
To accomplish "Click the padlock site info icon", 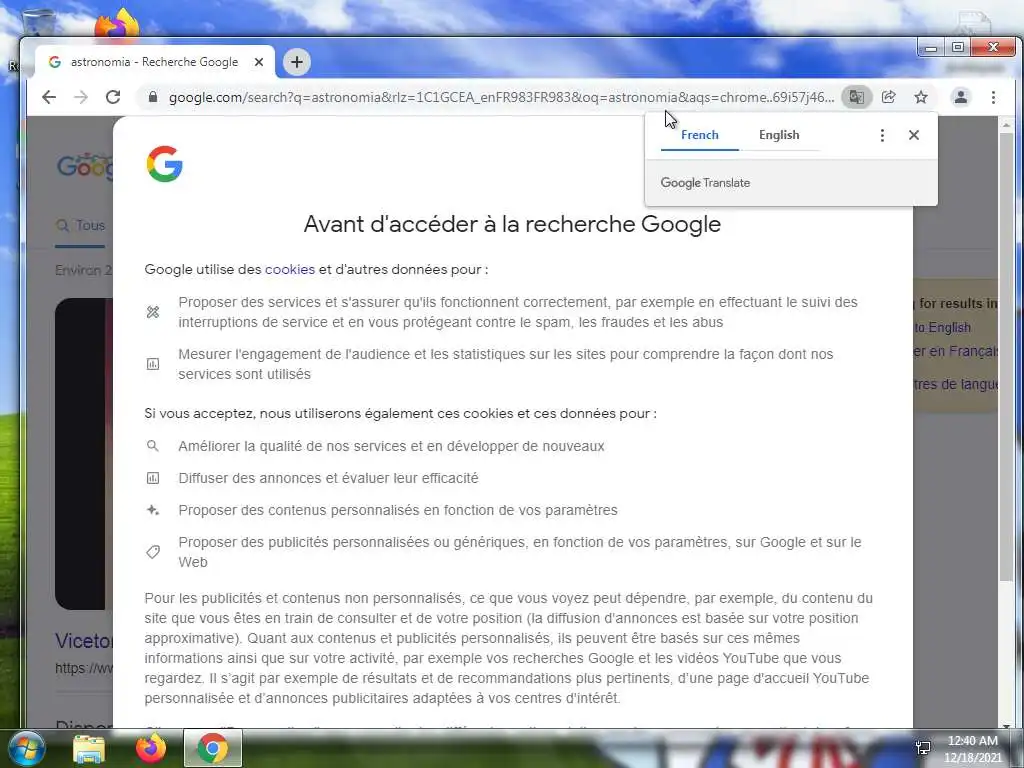I will pyautogui.click(x=153, y=97).
